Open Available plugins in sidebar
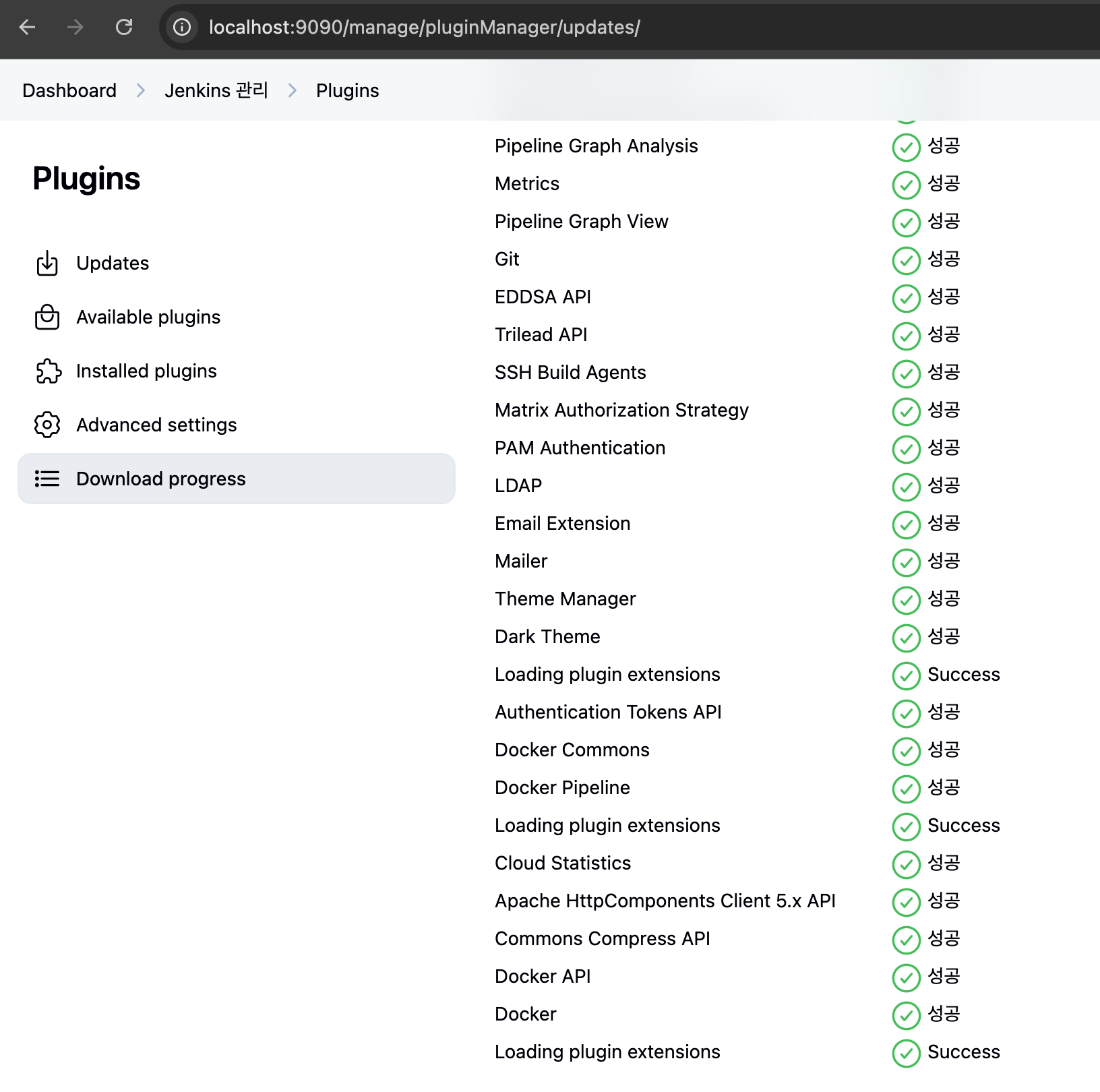 [237, 317]
